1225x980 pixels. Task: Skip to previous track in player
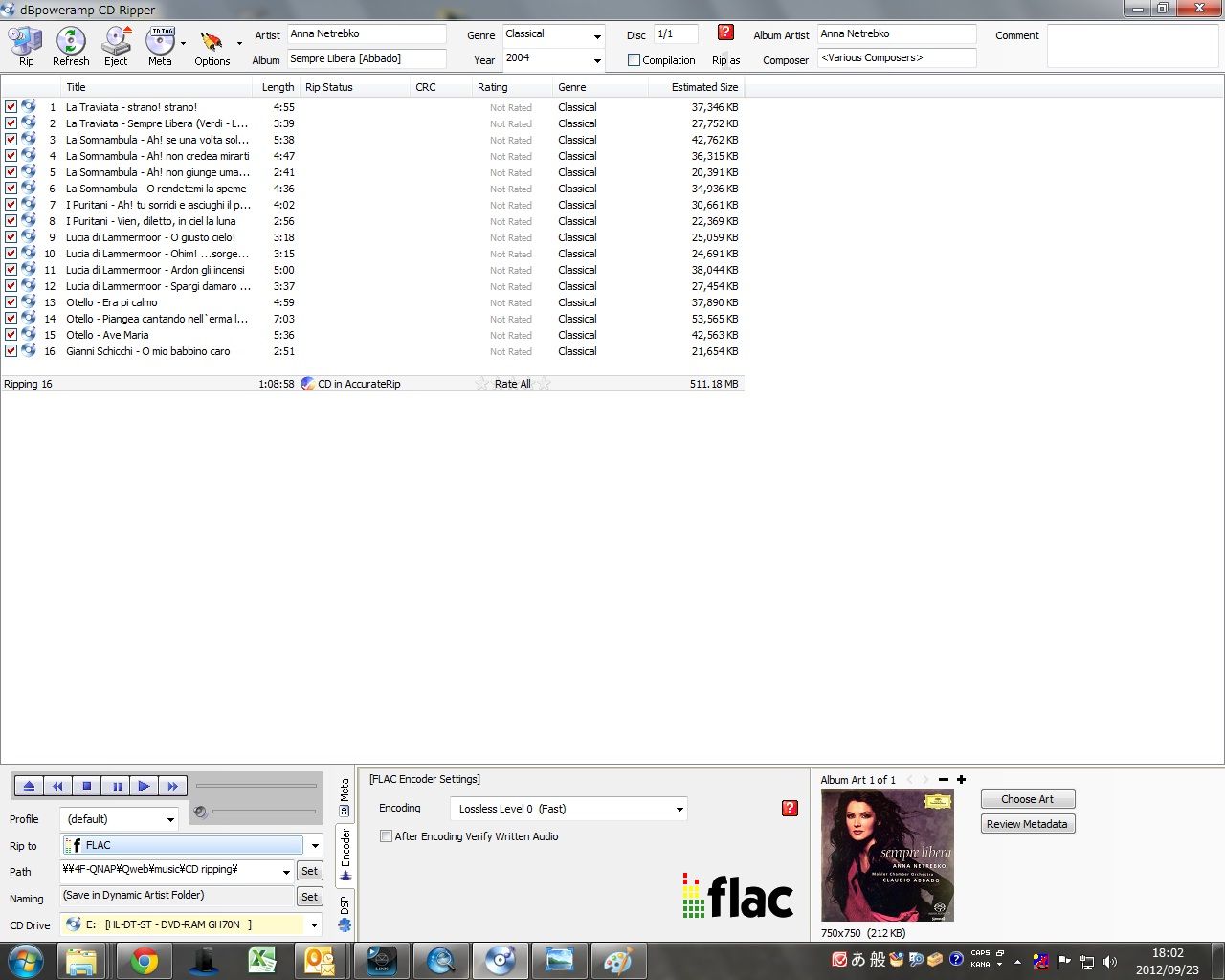57,786
